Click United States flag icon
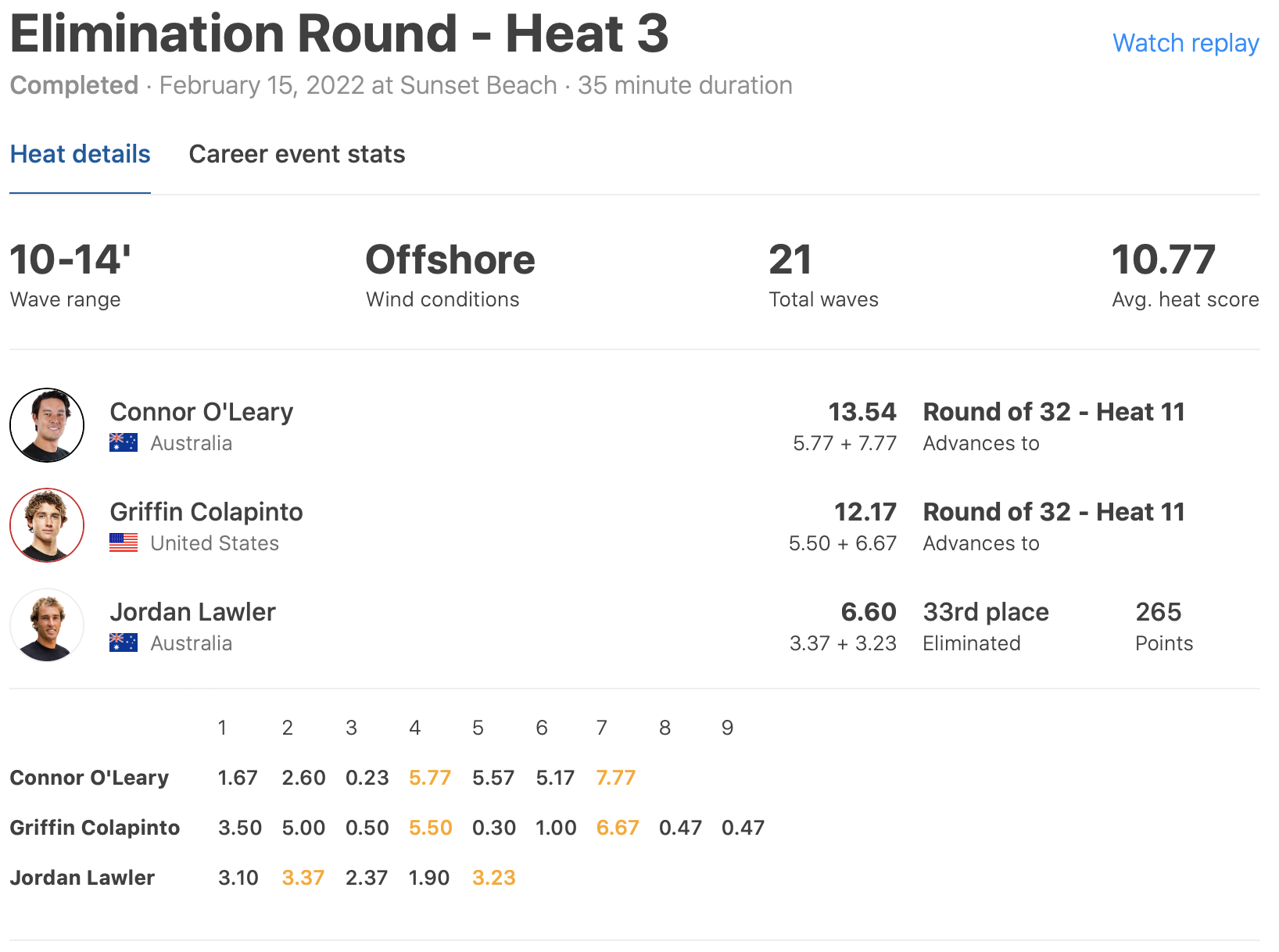1279x952 pixels. pos(124,543)
